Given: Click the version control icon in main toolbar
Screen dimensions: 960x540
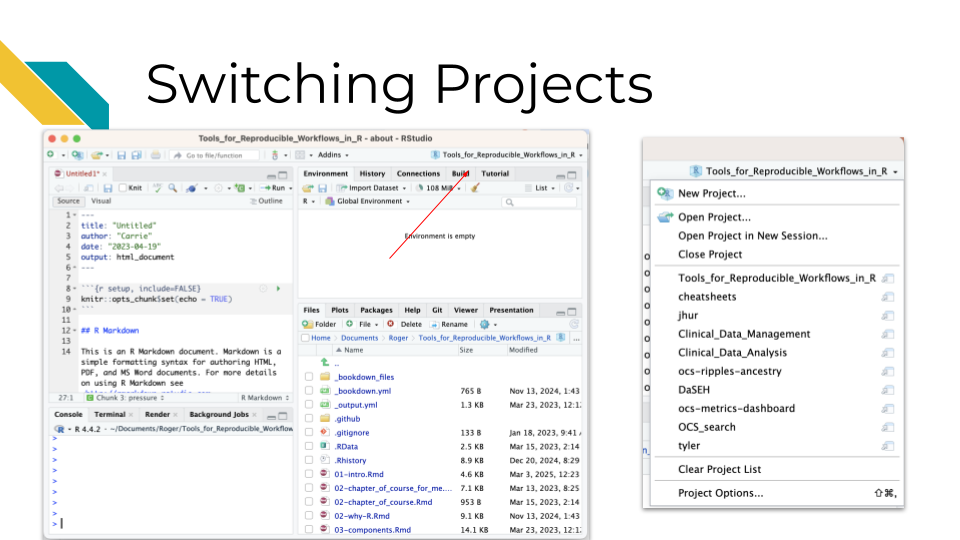Looking at the screenshot, I should click(275, 156).
